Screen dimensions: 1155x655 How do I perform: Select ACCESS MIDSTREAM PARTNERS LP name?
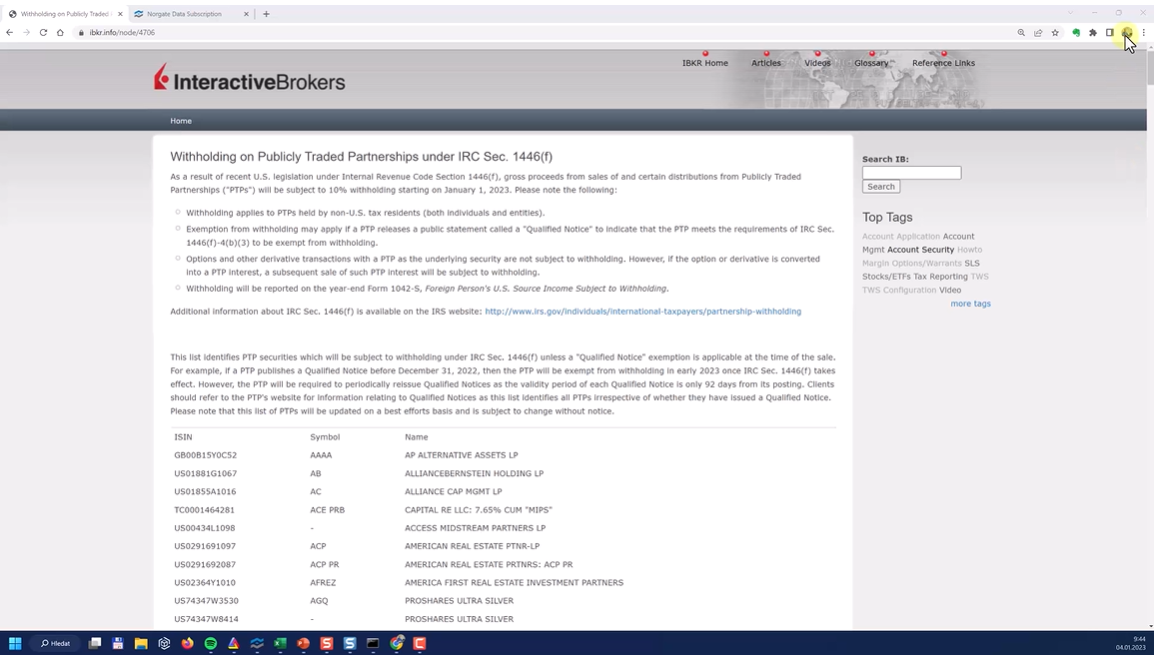[475, 528]
